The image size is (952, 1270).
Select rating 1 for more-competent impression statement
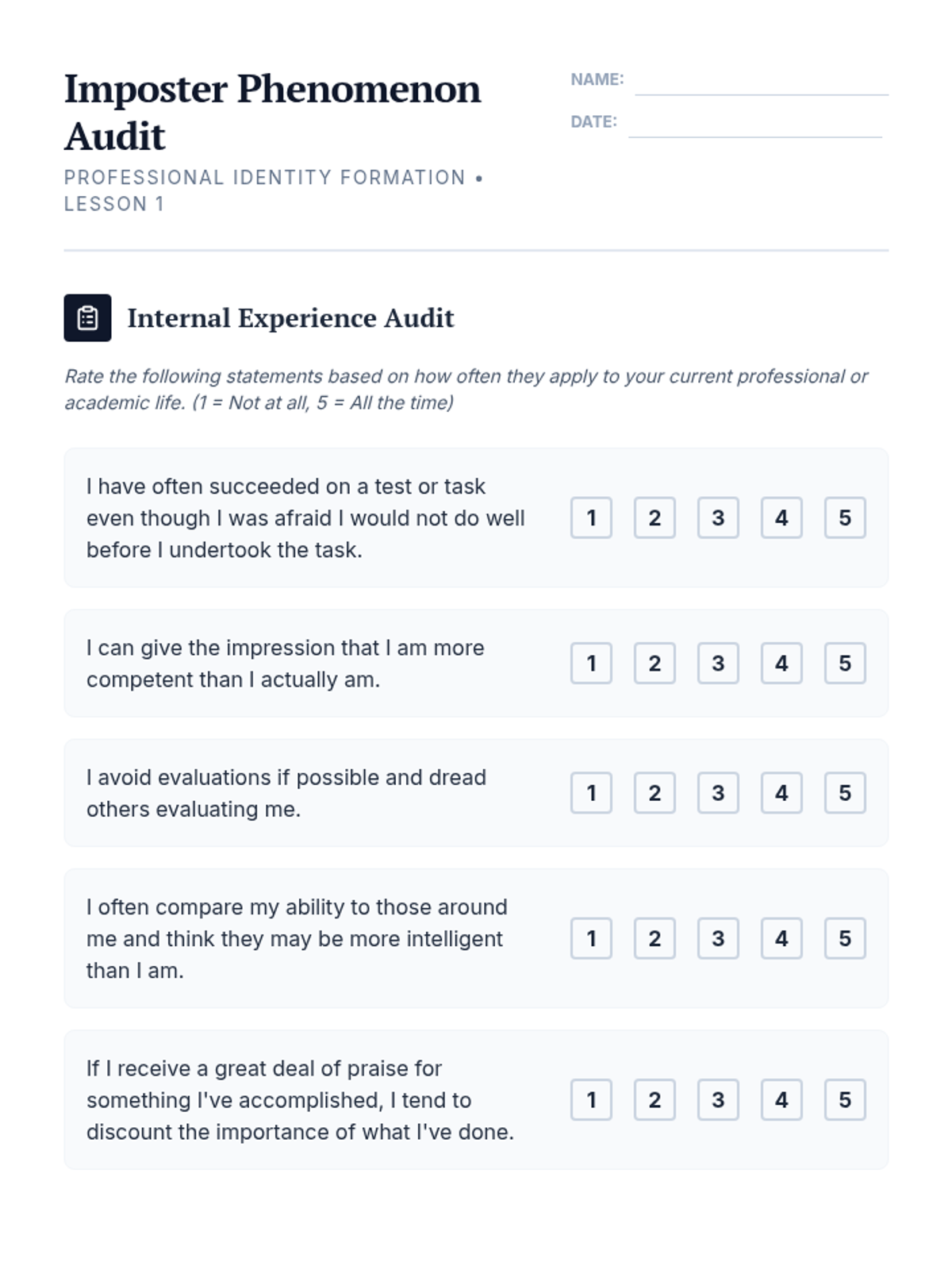coord(591,663)
